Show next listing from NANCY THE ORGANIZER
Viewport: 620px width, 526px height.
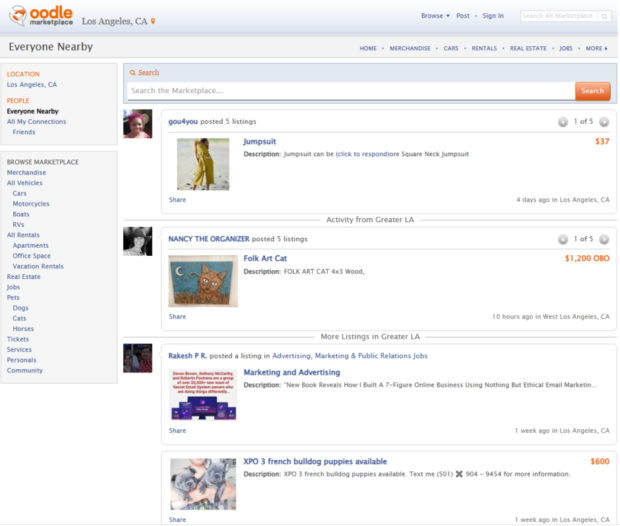[603, 240]
